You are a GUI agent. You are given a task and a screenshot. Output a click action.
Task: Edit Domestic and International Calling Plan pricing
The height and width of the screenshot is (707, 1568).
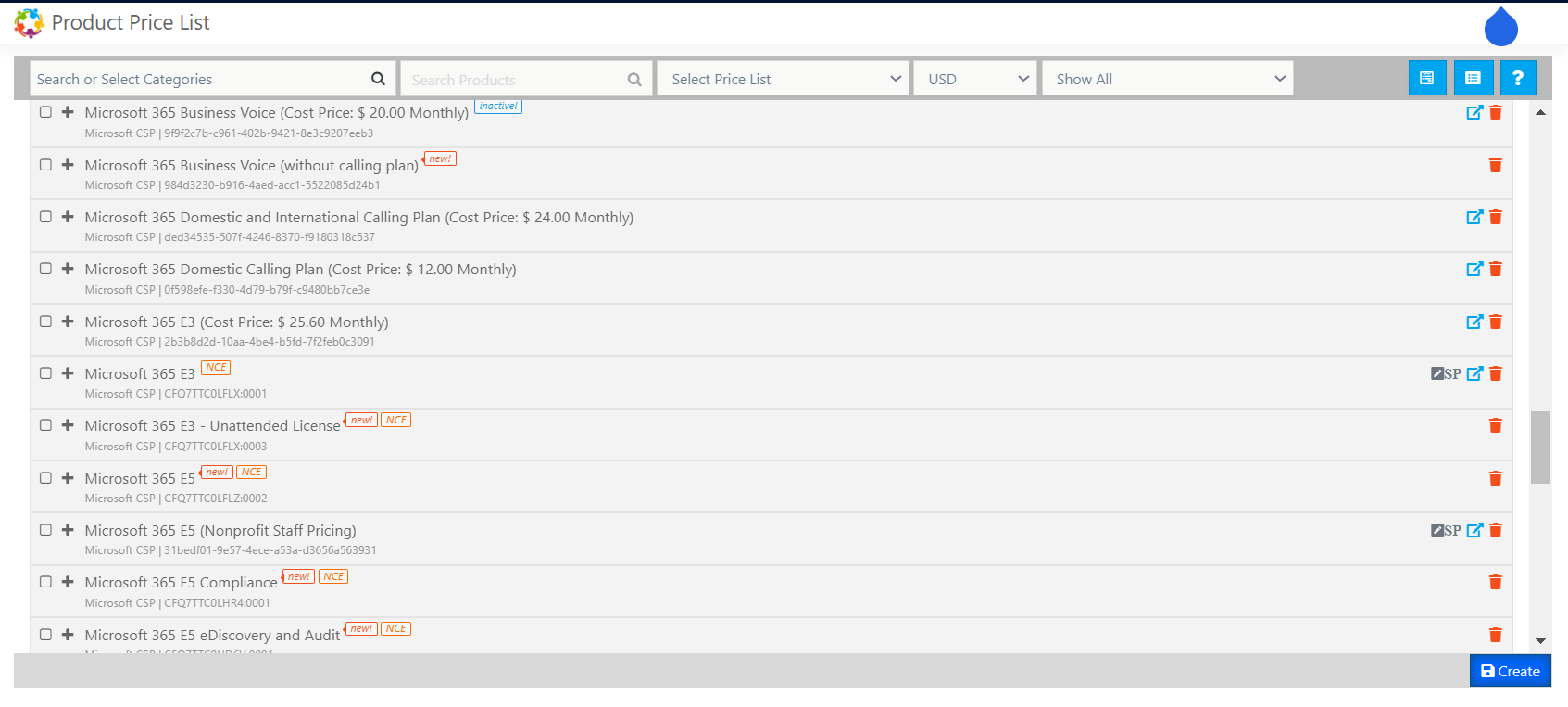coord(1474,217)
